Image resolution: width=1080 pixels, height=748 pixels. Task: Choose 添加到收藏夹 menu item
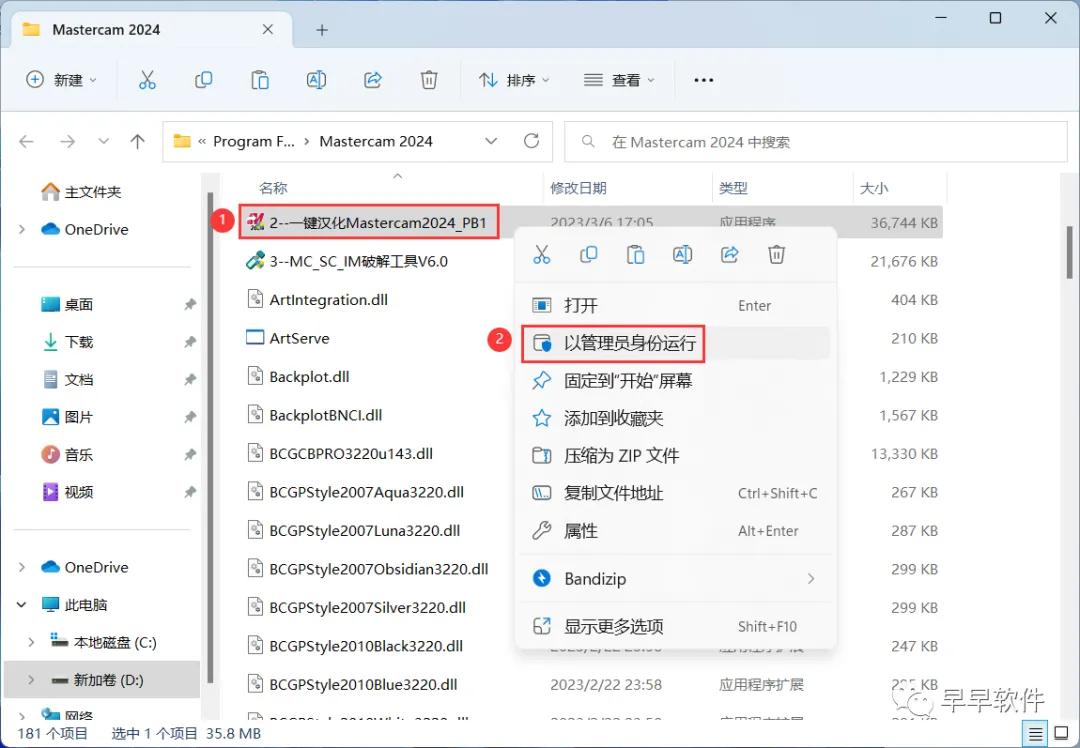[x=676, y=418]
